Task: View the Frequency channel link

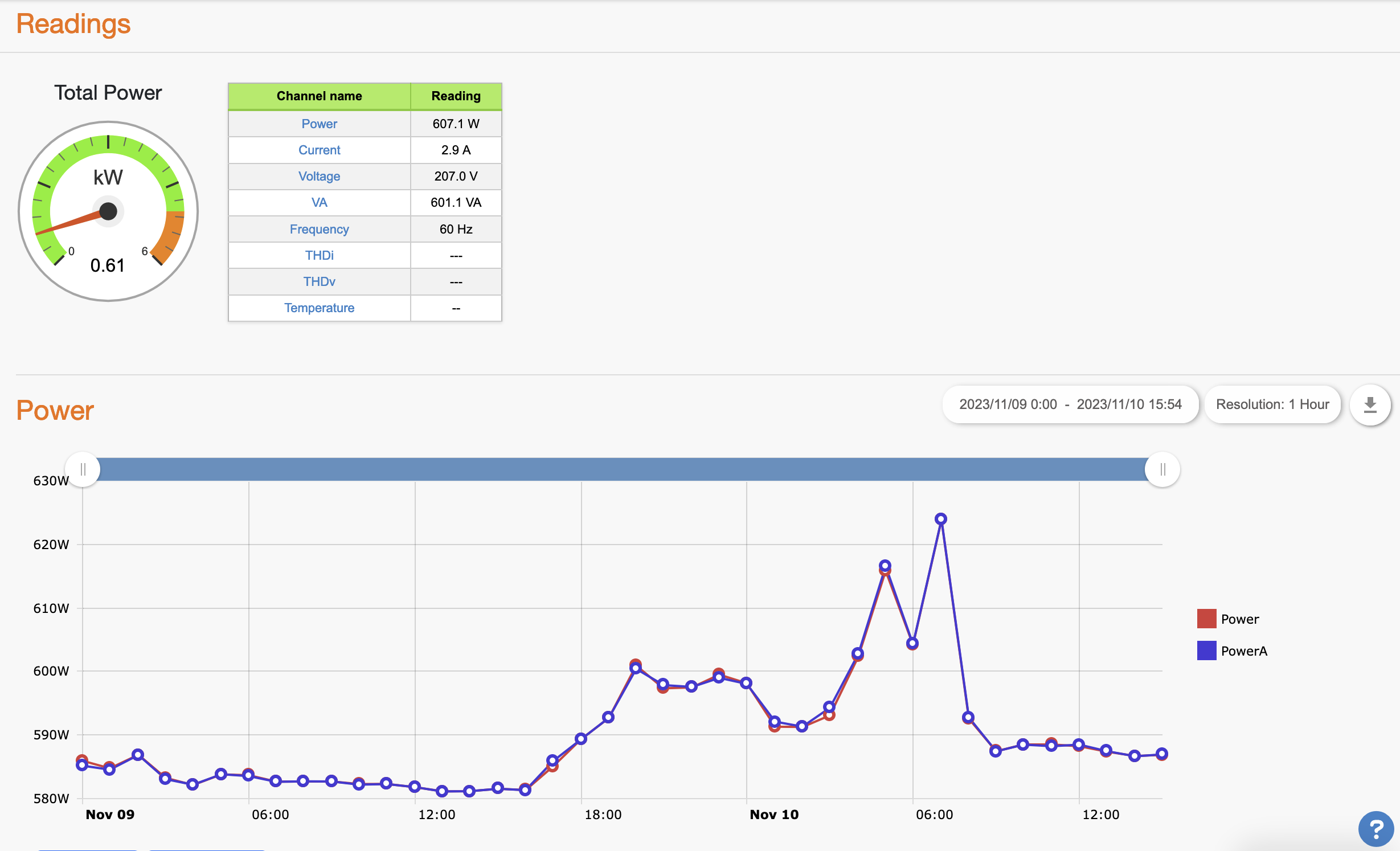Action: (x=319, y=228)
